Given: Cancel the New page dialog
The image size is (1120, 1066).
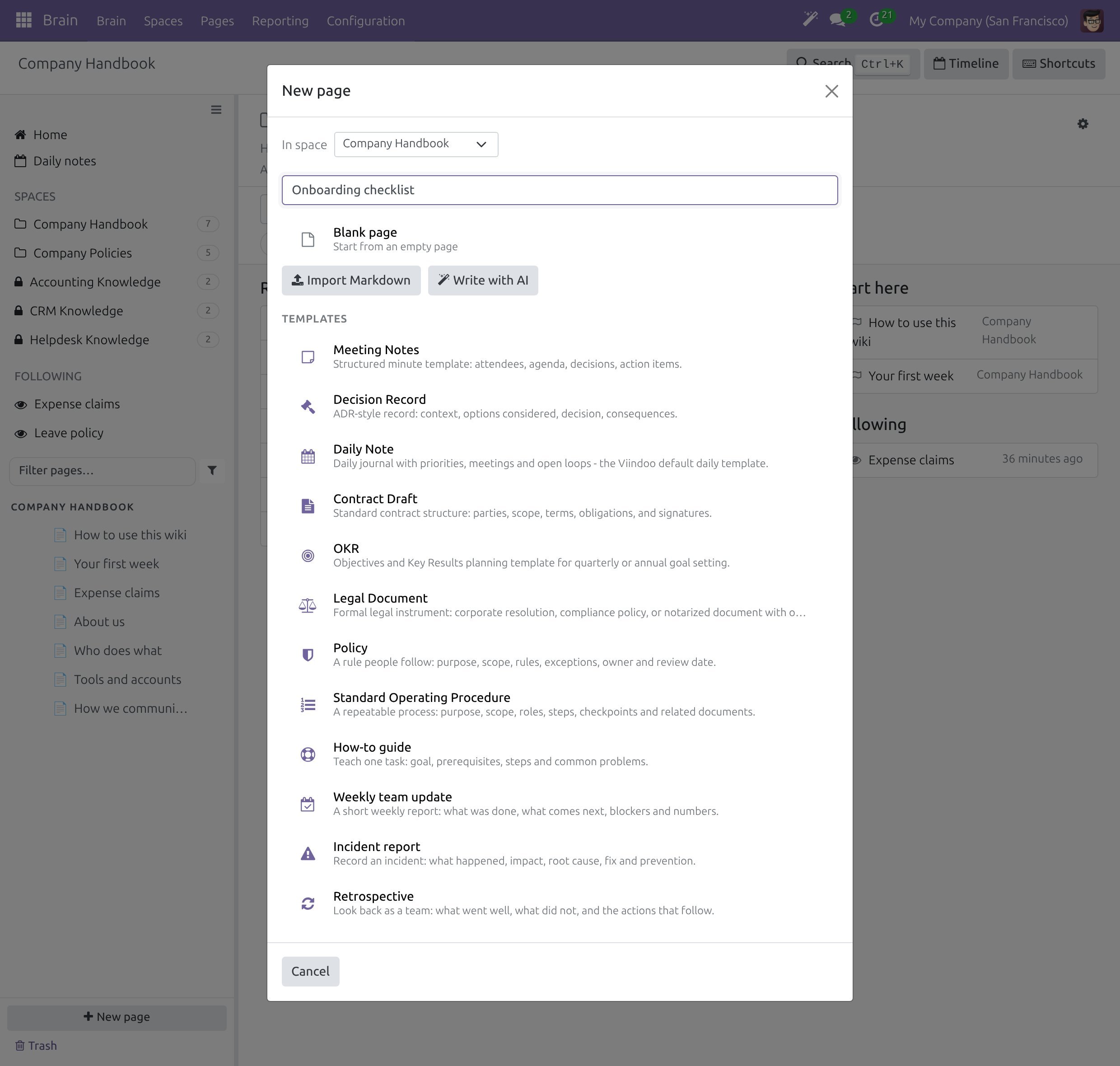Looking at the screenshot, I should [310, 972].
